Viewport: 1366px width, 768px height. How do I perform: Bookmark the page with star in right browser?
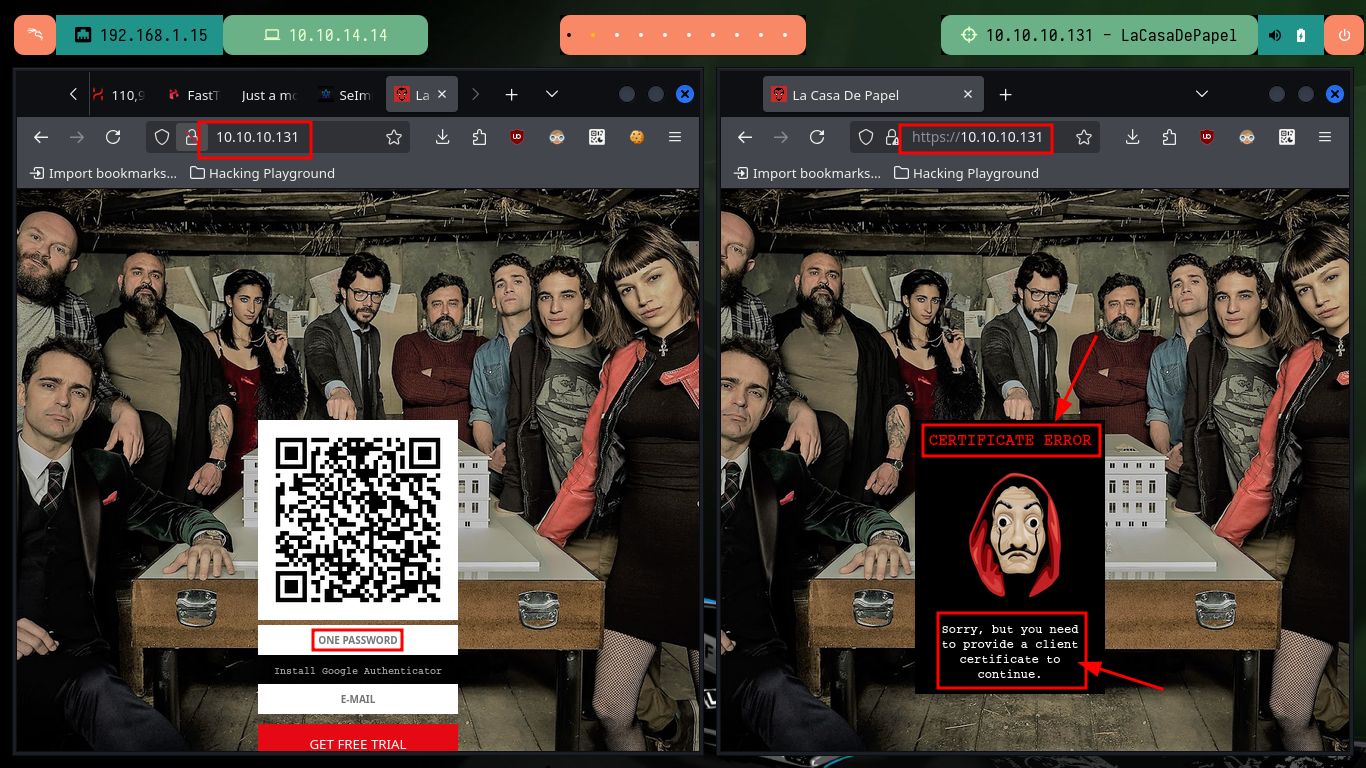[x=1083, y=137]
